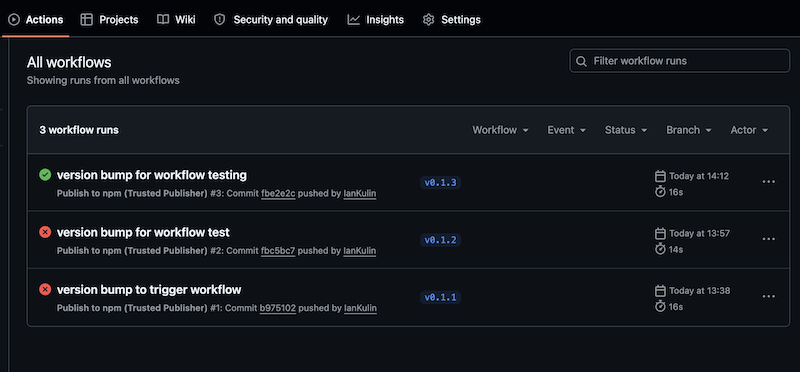
Task: Open repository Settings tab
Action: tap(452, 20)
